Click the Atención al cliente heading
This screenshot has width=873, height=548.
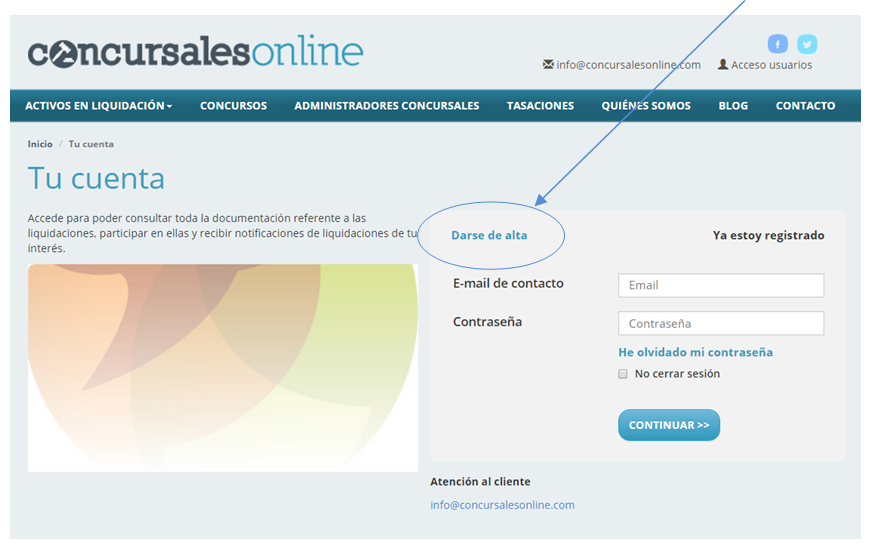tap(480, 481)
